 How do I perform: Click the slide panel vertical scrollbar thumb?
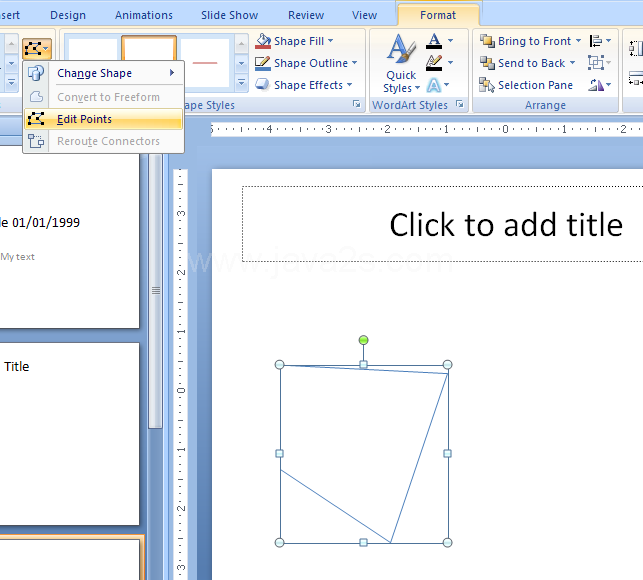pyautogui.click(x=155, y=290)
